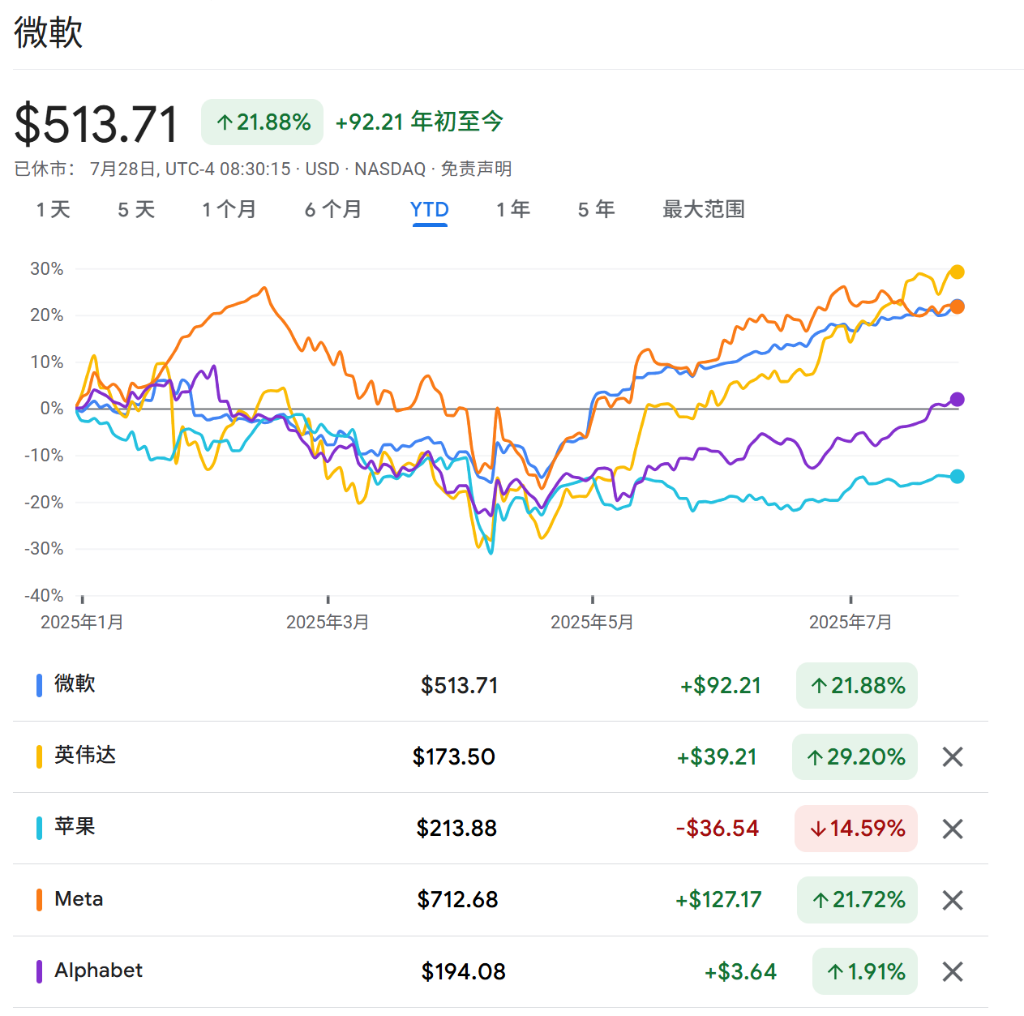Click the purple Alphabet endpoint dot

pyautogui.click(x=957, y=399)
